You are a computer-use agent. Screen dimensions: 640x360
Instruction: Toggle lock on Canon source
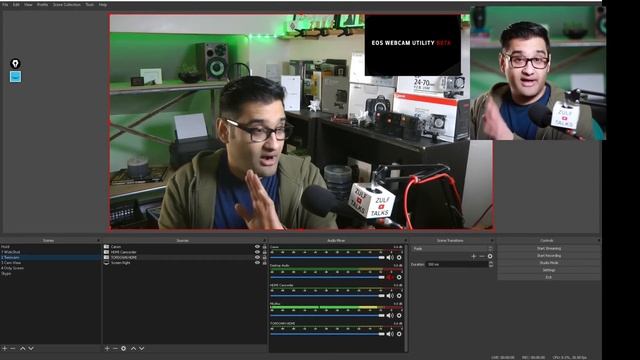pyautogui.click(x=264, y=247)
